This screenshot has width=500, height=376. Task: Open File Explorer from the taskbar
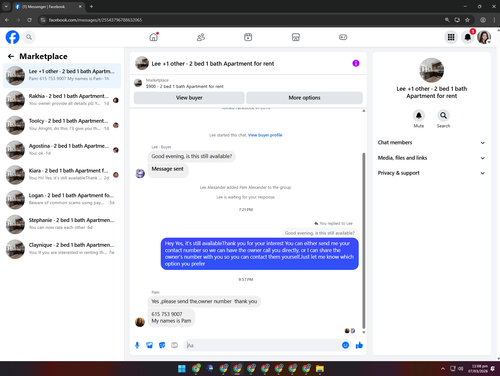pyautogui.click(x=320, y=369)
